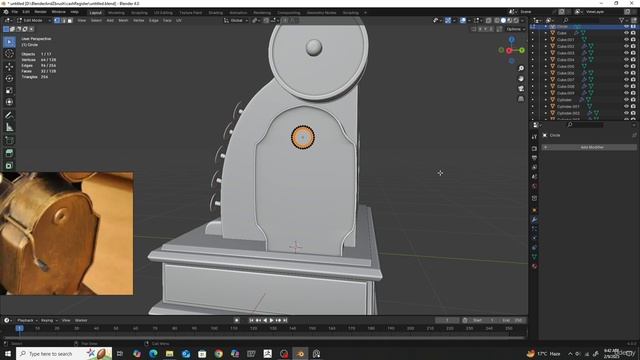
Task: Open the Modifiers wrench tab in properties
Action: (534, 220)
